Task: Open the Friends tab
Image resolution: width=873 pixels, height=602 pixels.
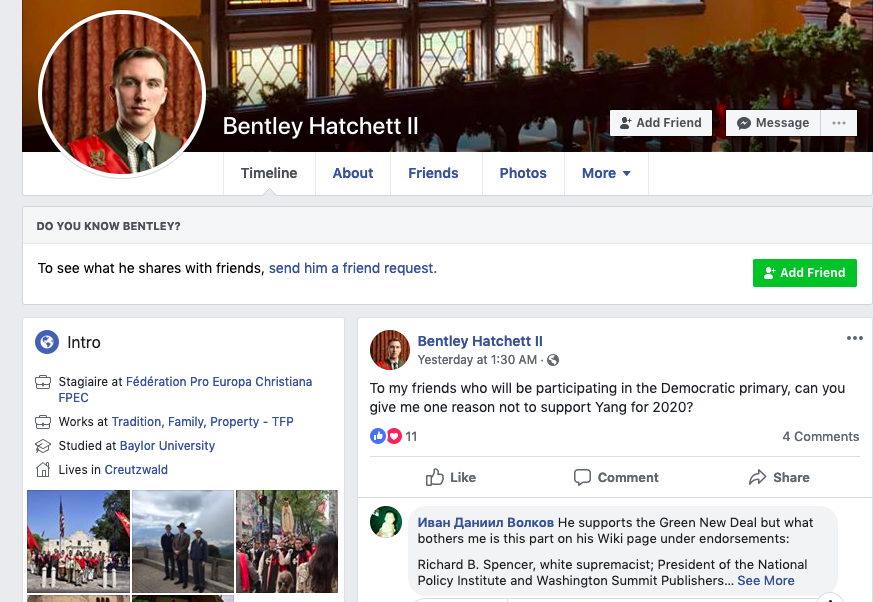Action: [x=433, y=173]
